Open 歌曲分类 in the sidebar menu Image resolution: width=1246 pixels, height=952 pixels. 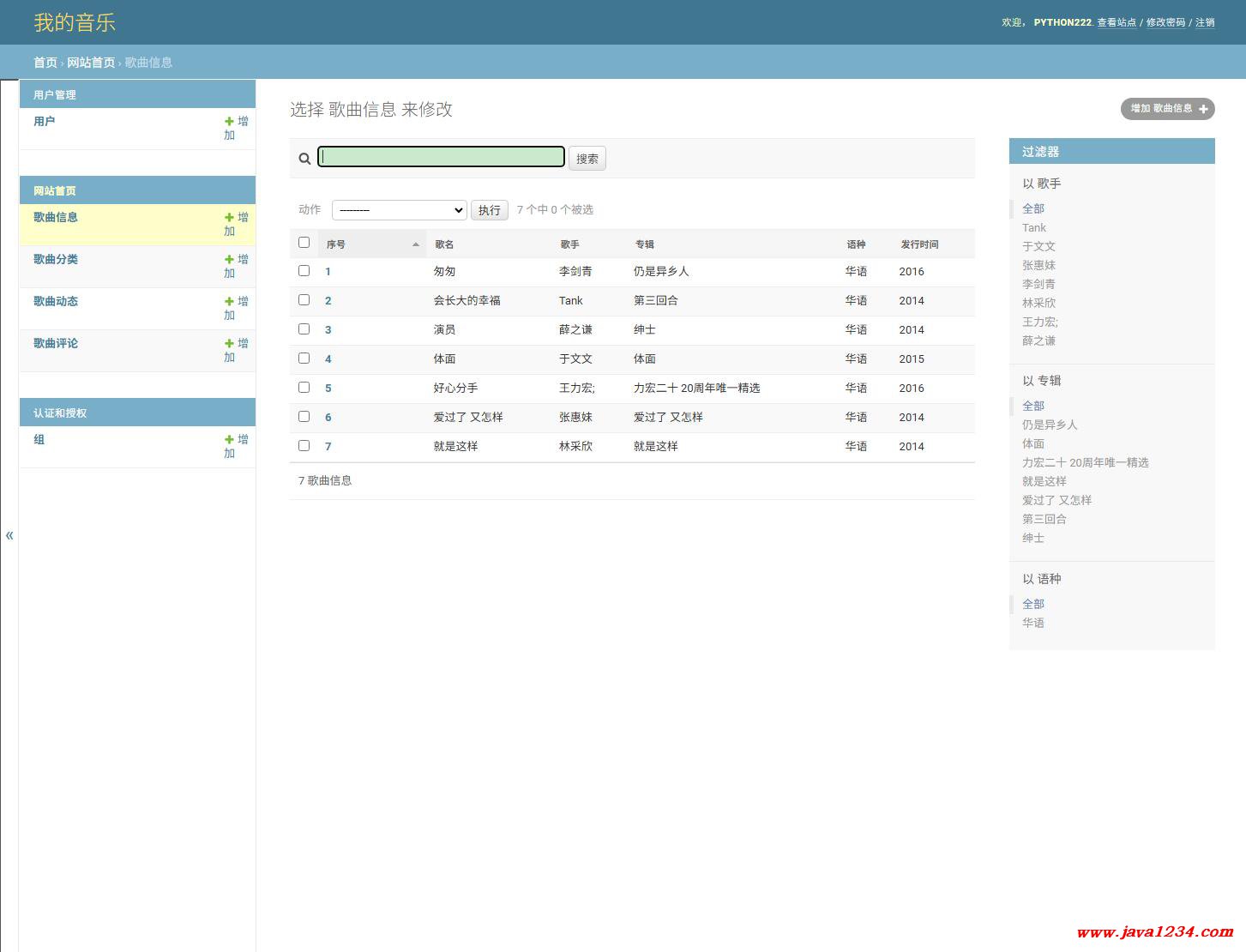56,259
